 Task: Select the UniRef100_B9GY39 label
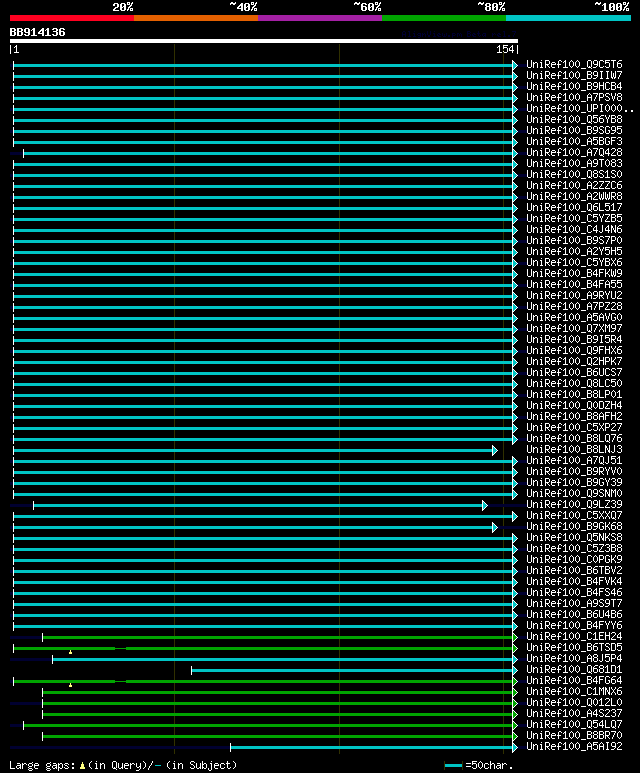click(x=574, y=483)
